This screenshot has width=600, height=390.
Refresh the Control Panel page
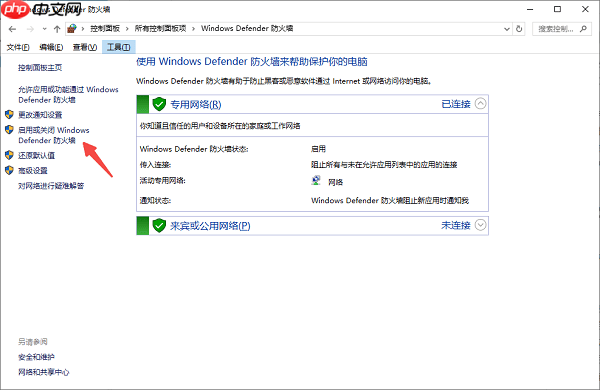519,29
